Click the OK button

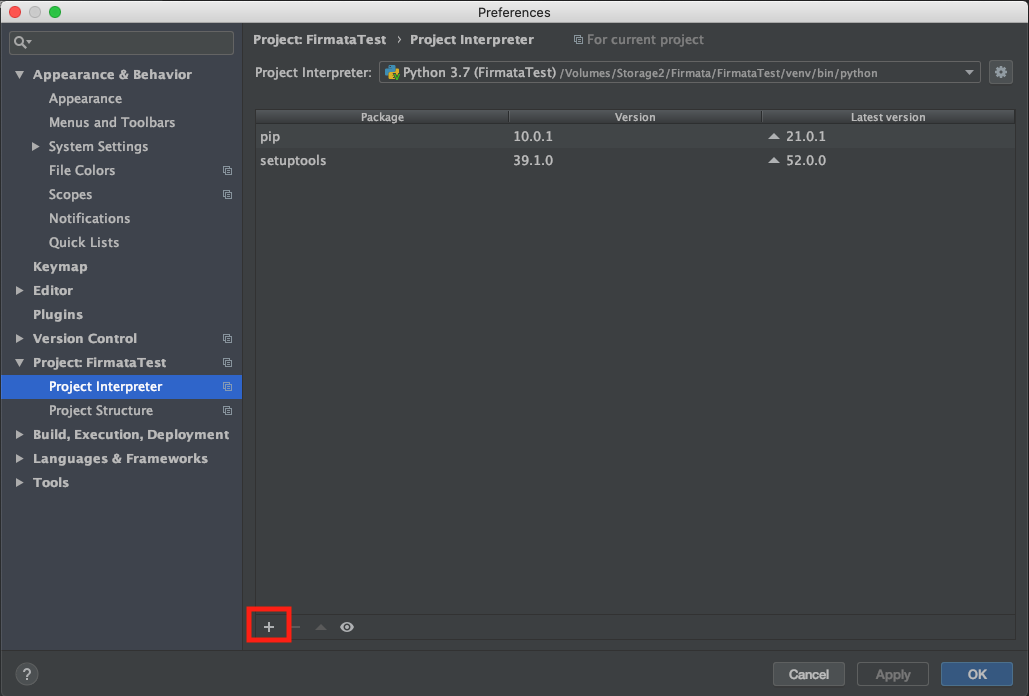tap(976, 674)
